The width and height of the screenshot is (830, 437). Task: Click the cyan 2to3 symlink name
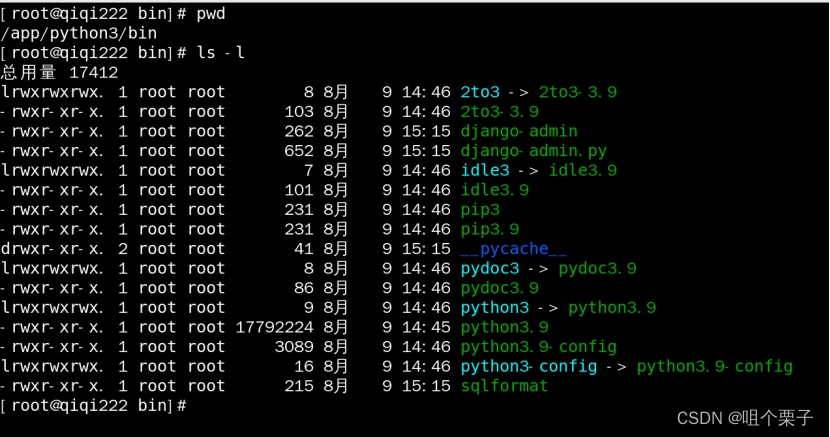[480, 92]
